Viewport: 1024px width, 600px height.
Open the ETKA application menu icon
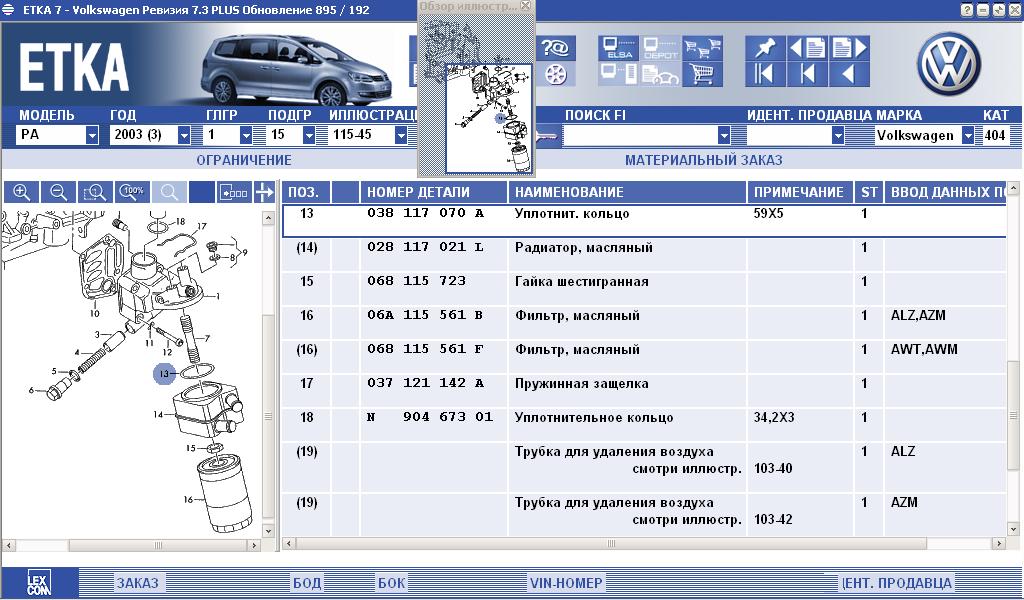[8, 10]
